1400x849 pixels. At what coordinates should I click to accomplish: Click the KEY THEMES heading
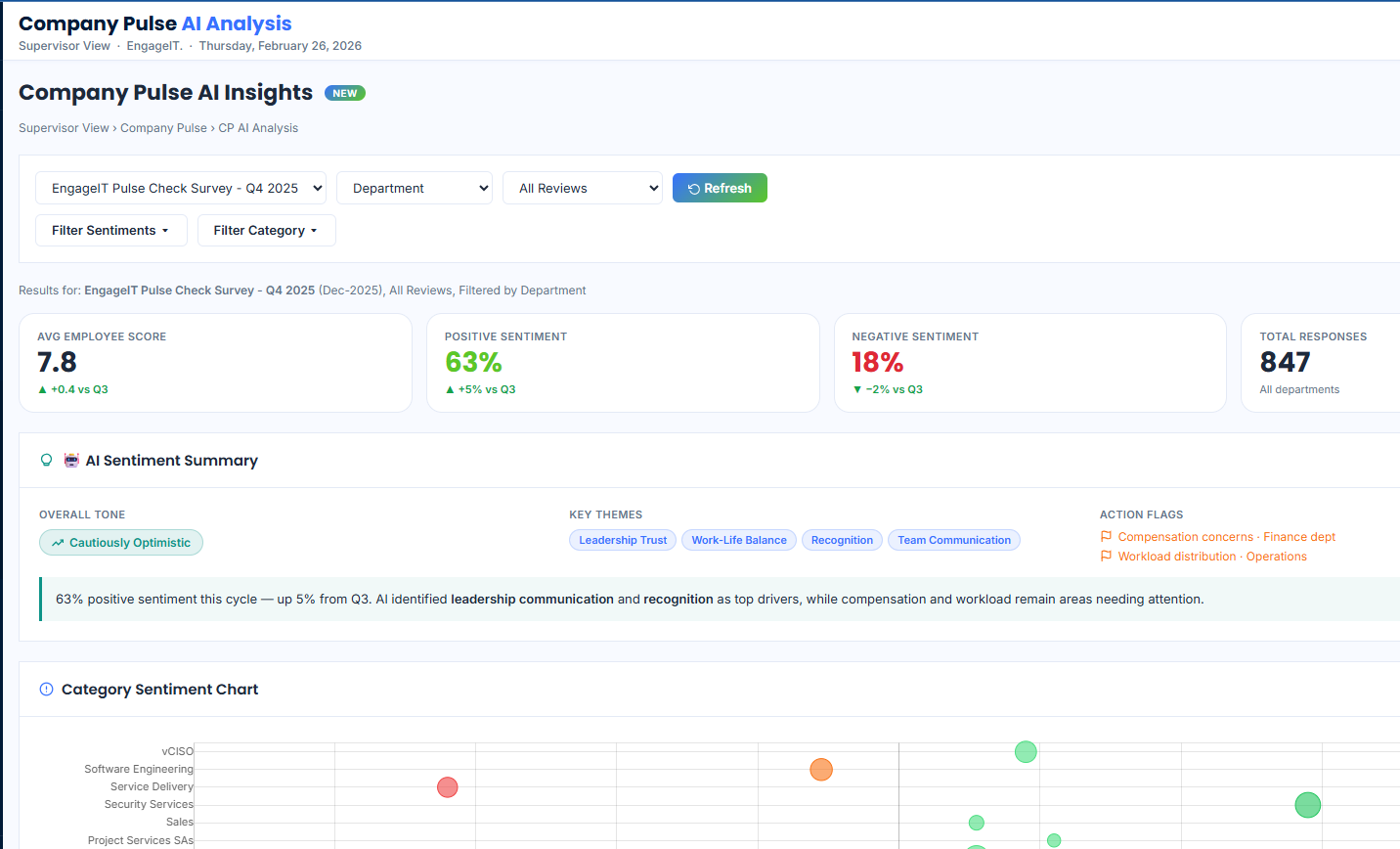pos(606,514)
